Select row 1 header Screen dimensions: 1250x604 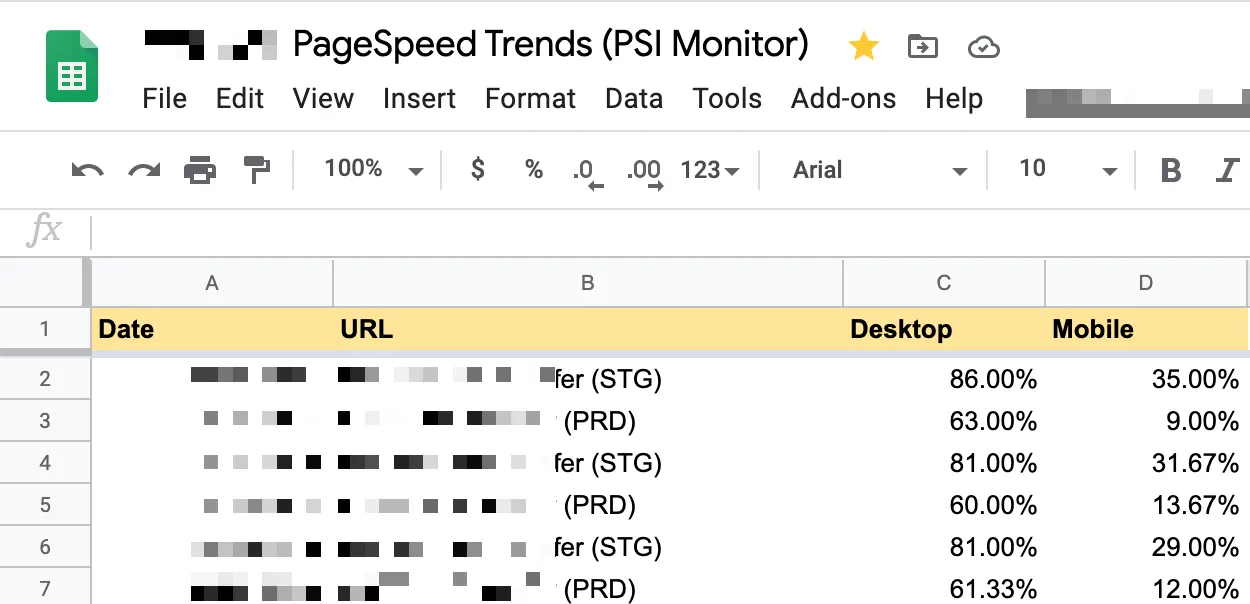coord(45,329)
